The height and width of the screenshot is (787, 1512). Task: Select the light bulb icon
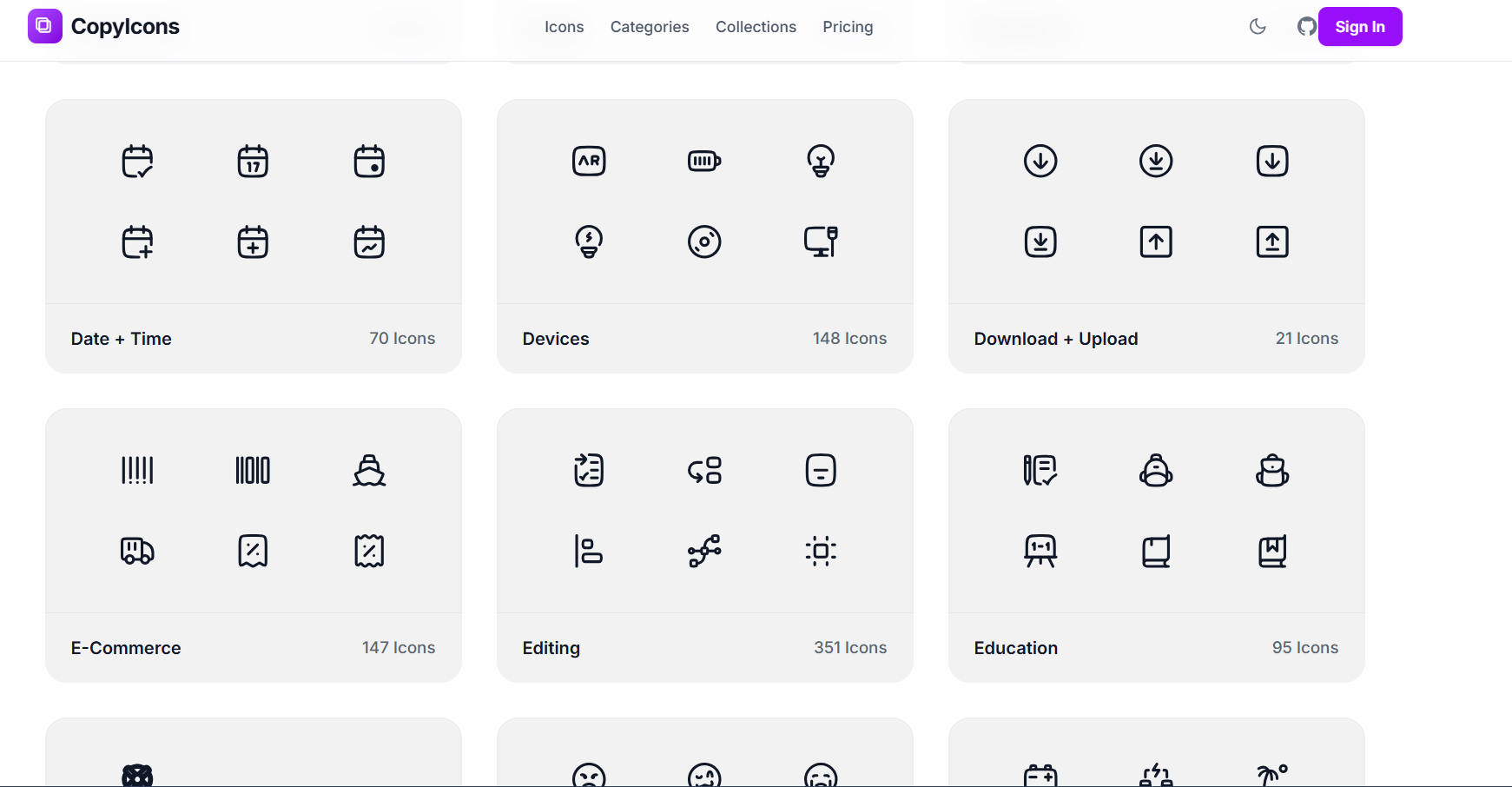click(x=821, y=161)
